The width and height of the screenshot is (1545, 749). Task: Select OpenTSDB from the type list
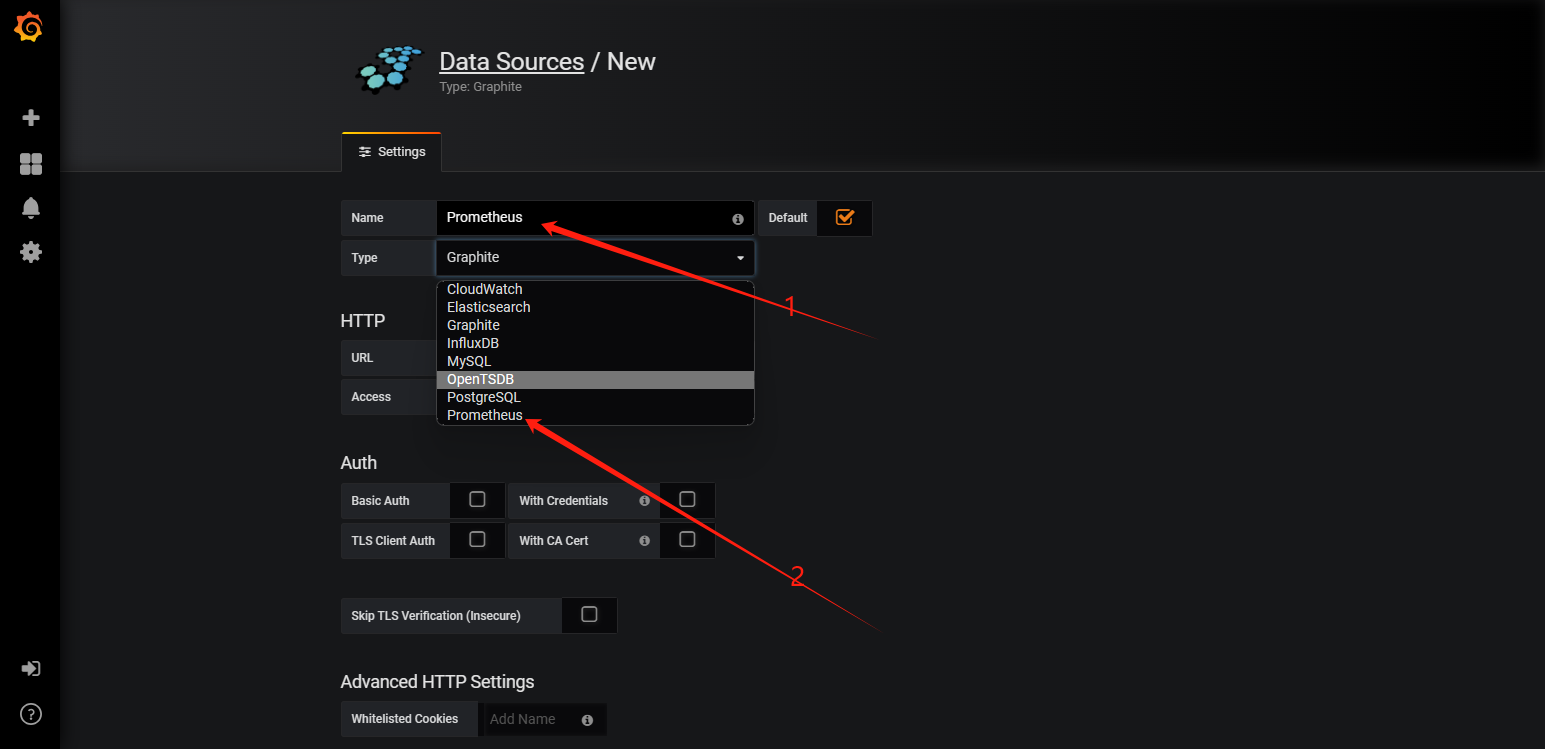pos(595,379)
